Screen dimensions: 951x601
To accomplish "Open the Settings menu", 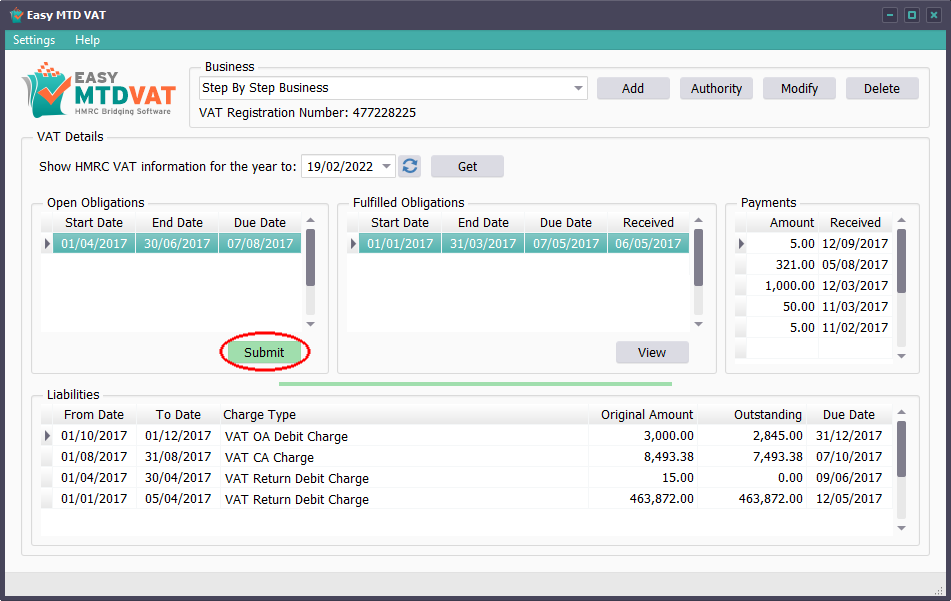I will pos(34,40).
